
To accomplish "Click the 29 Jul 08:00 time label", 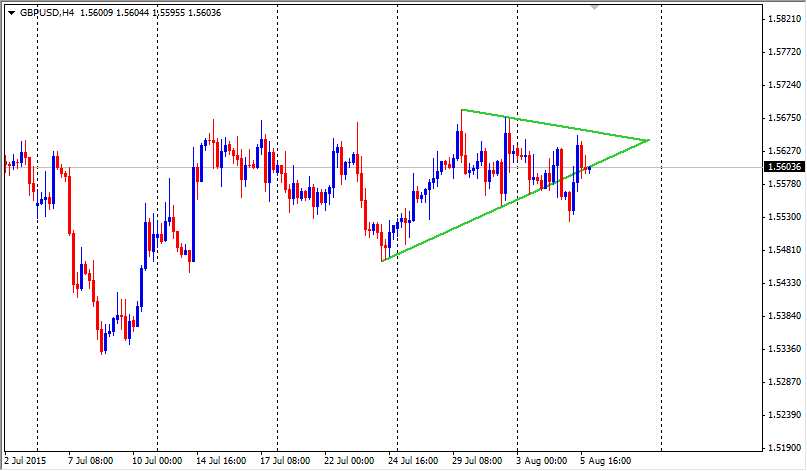I will click(477, 461).
